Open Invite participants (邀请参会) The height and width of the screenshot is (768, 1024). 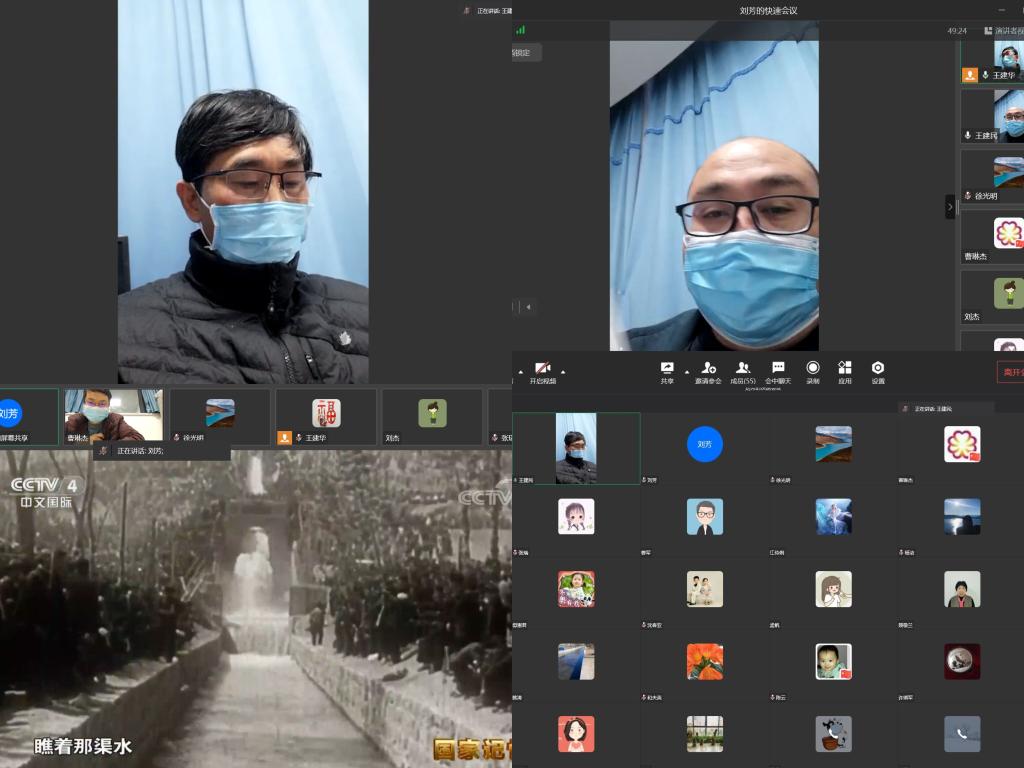pyautogui.click(x=708, y=369)
